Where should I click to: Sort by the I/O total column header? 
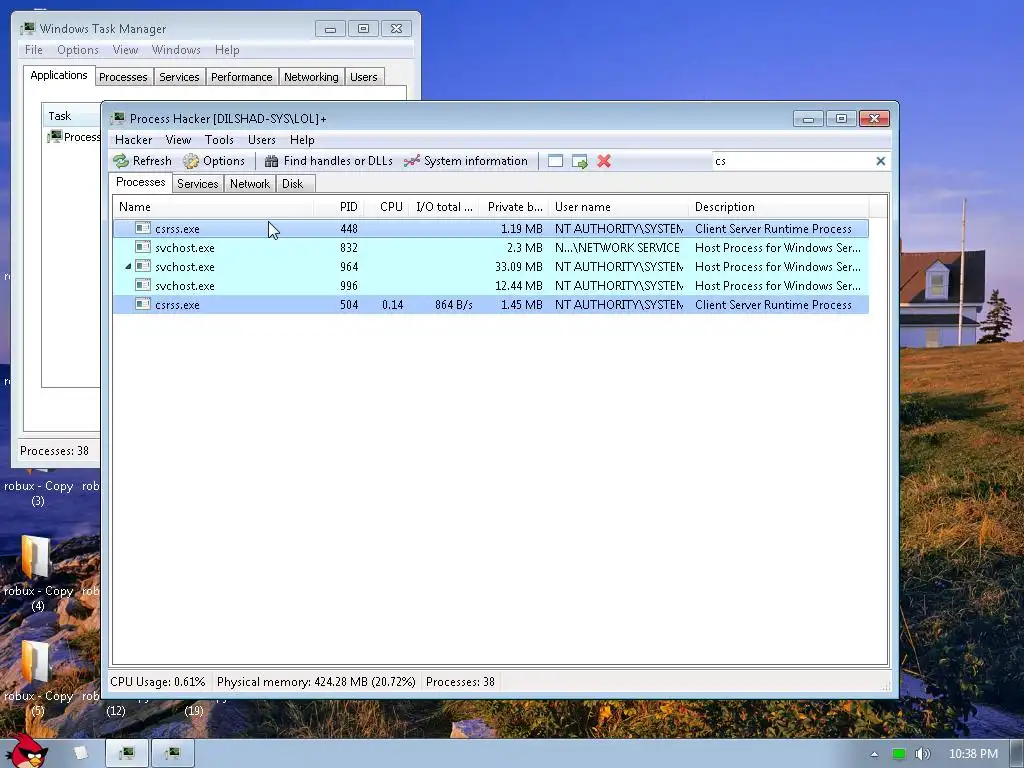click(443, 207)
